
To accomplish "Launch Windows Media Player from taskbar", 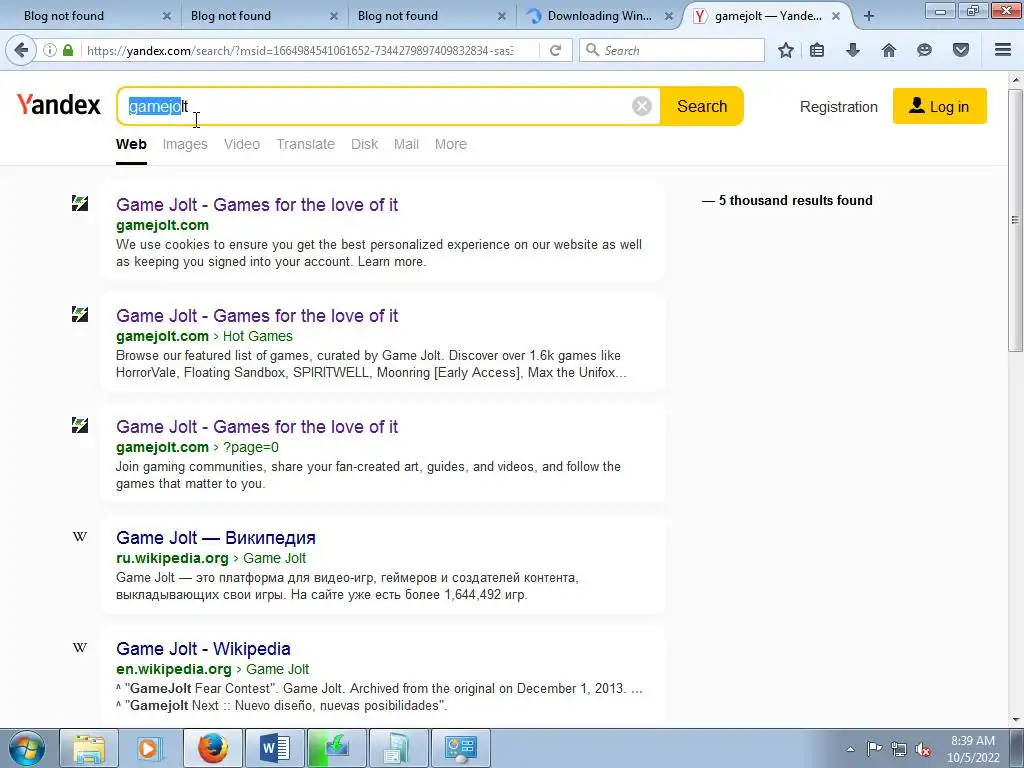I will point(150,748).
